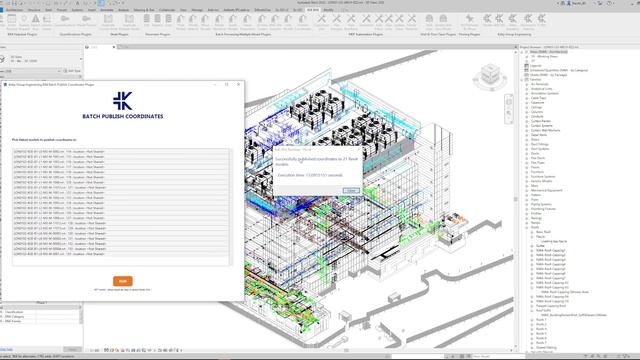Screen dimensions: 640x360
Task: Open the Modify ribbon tab
Action: [329, 10]
